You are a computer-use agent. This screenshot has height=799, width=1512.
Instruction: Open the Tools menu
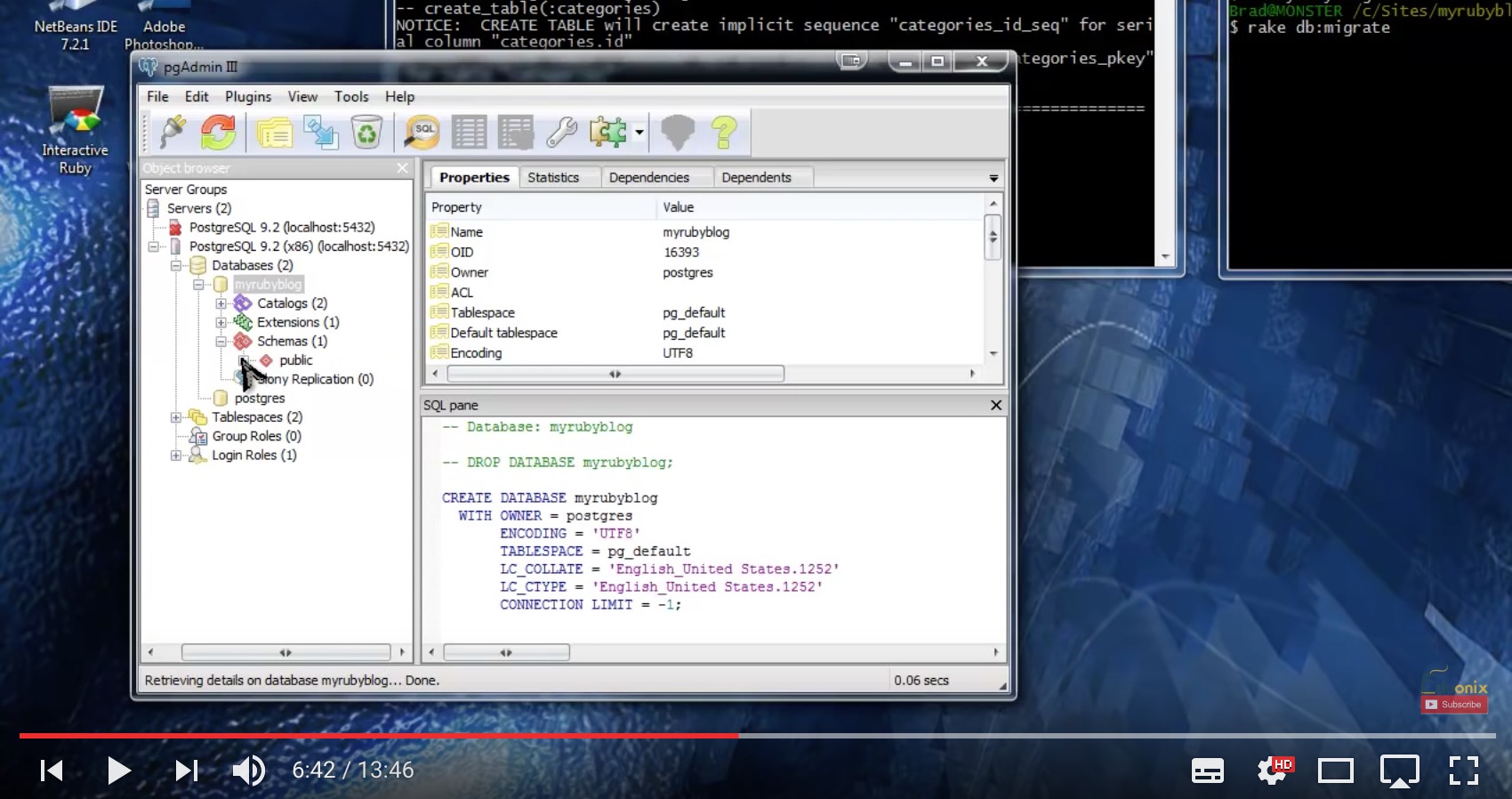[x=351, y=96]
